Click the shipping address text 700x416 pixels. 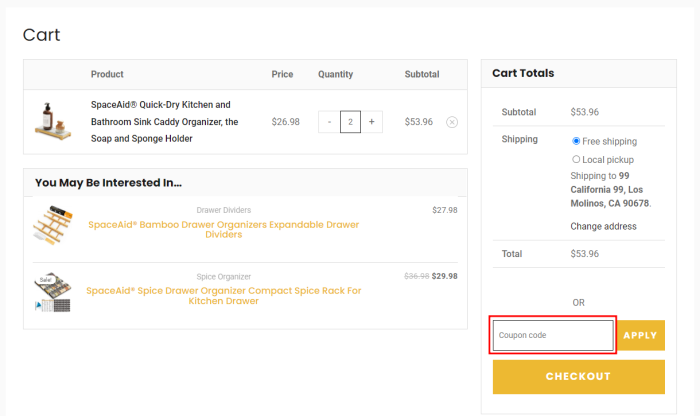pyautogui.click(x=610, y=190)
